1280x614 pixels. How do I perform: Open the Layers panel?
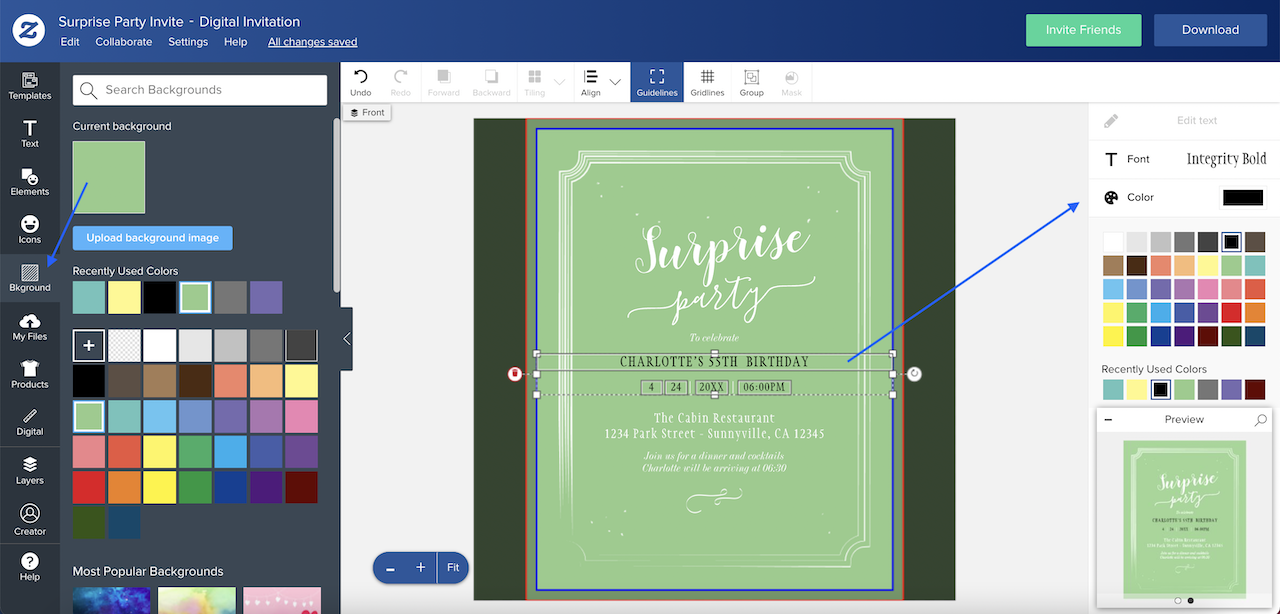[x=30, y=471]
